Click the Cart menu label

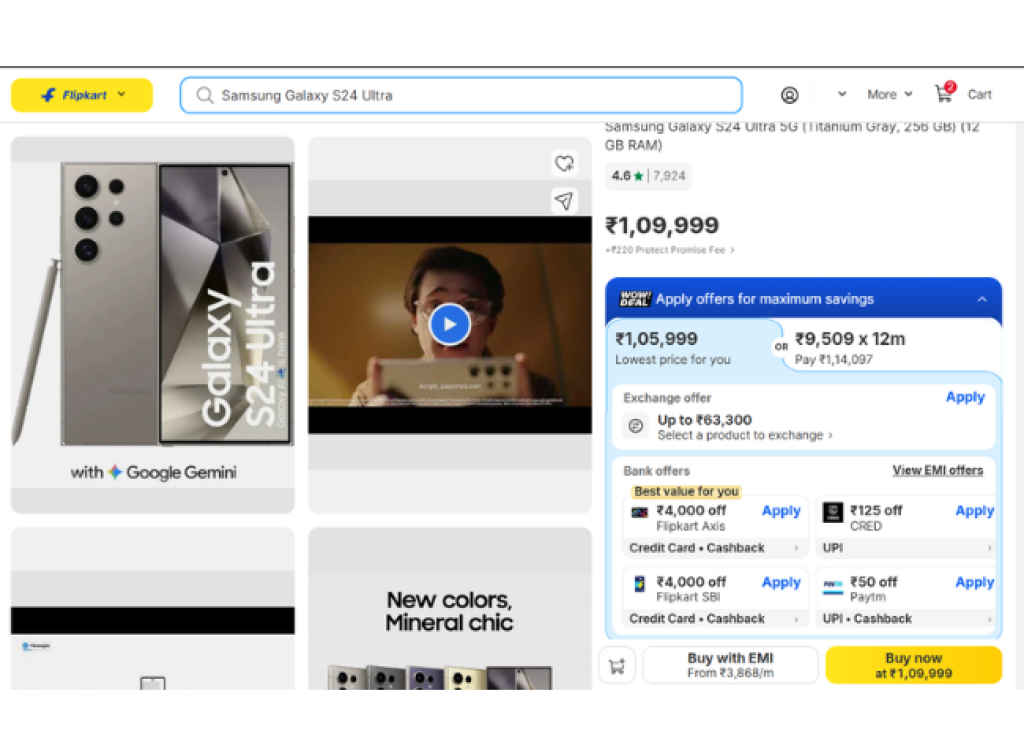pyautogui.click(x=979, y=94)
